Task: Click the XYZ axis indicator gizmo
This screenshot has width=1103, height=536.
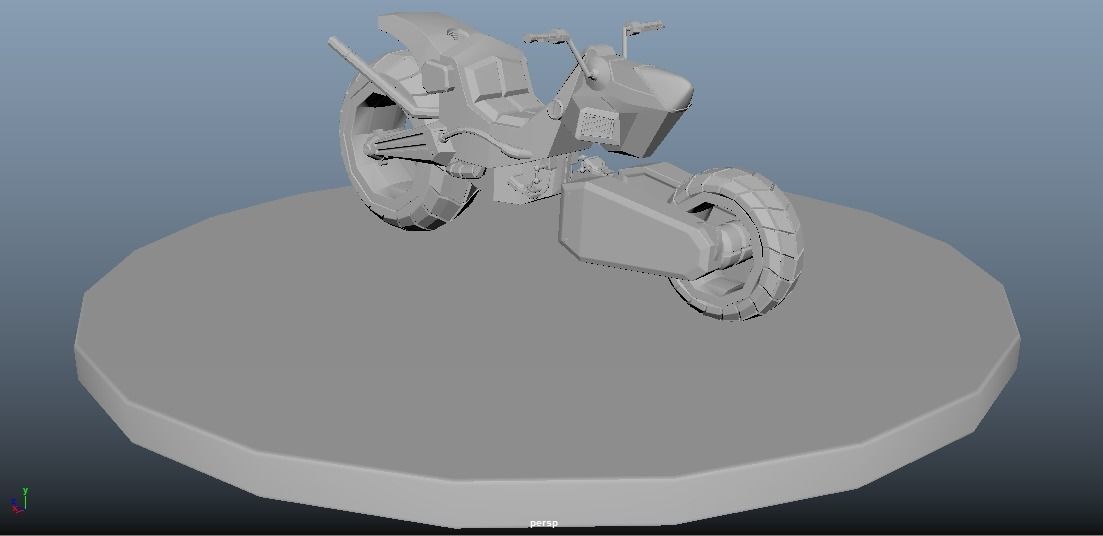Action: pos(18,500)
